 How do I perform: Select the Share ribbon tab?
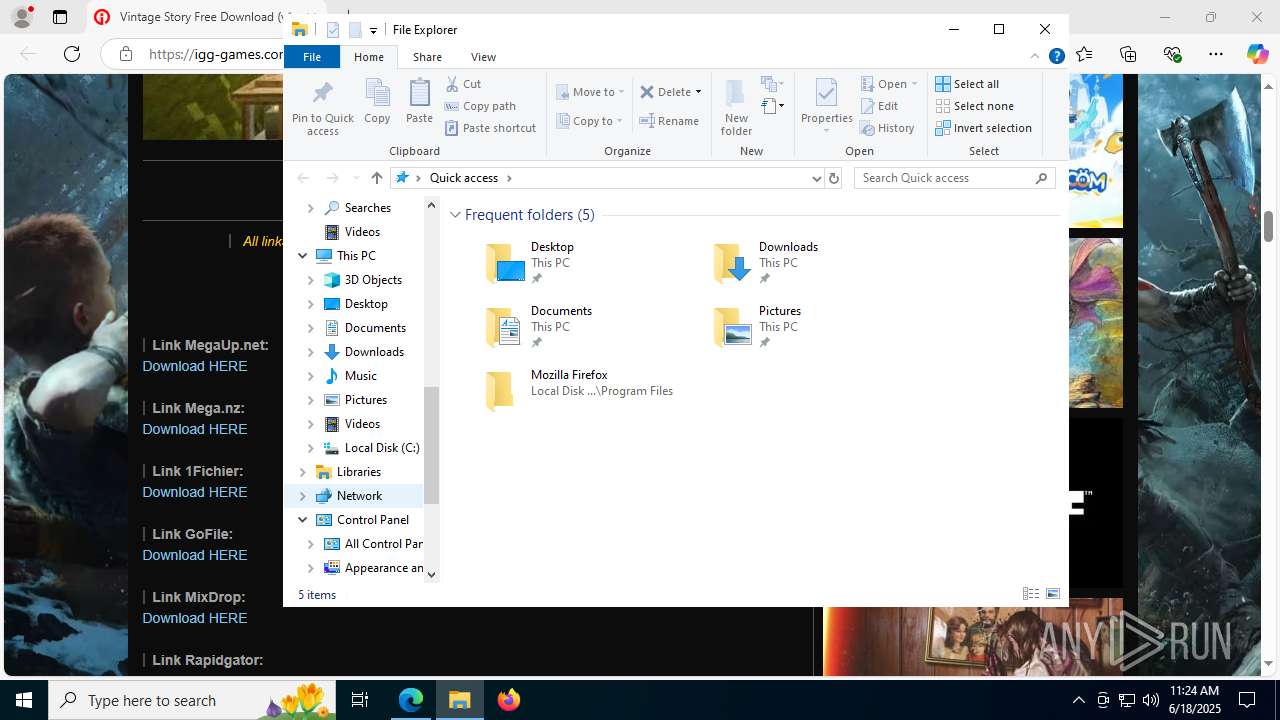[x=427, y=57]
